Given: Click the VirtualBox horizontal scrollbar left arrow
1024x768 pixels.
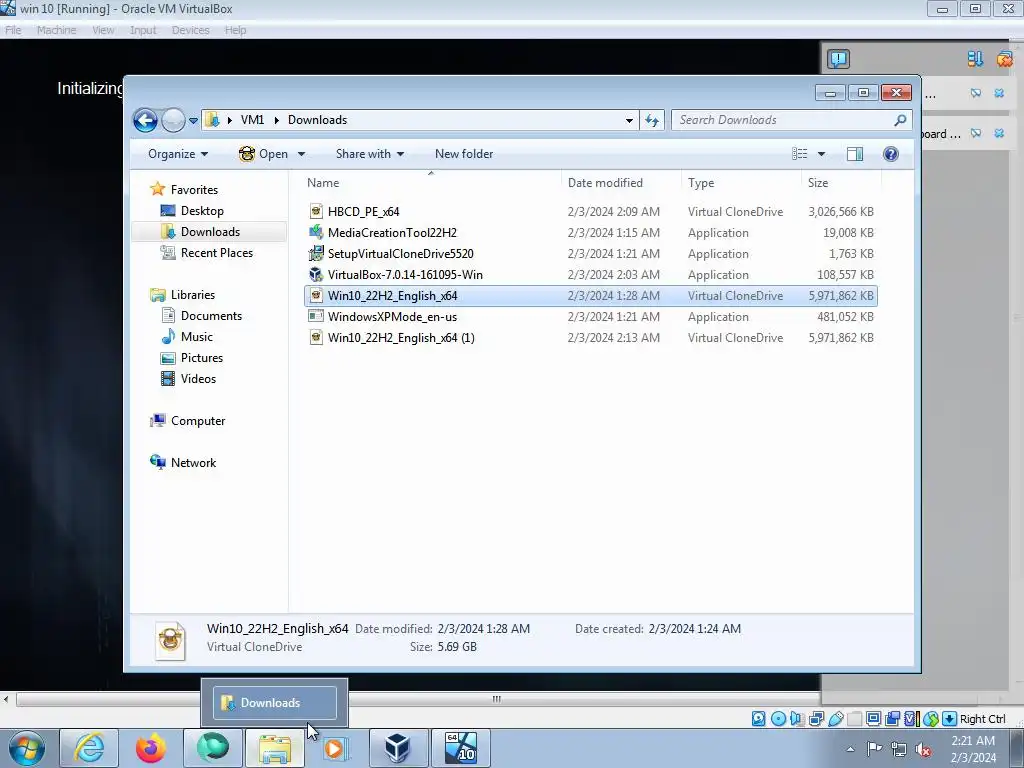Looking at the screenshot, I should point(6,699).
